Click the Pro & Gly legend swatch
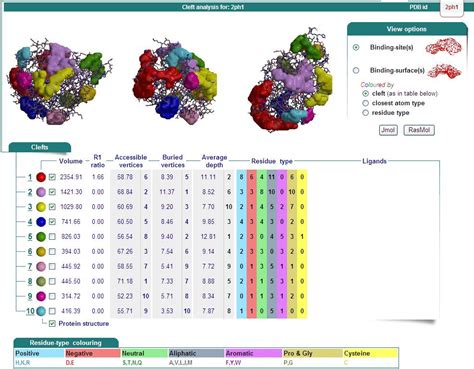 point(312,353)
